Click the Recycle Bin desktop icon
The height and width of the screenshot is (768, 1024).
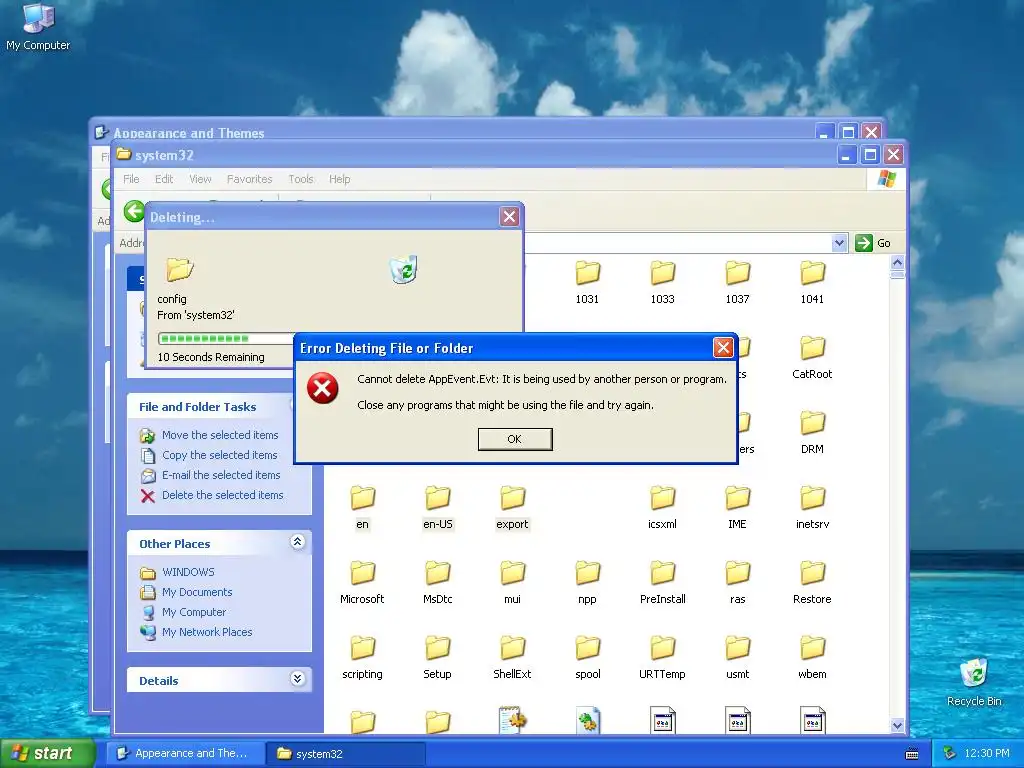(974, 682)
